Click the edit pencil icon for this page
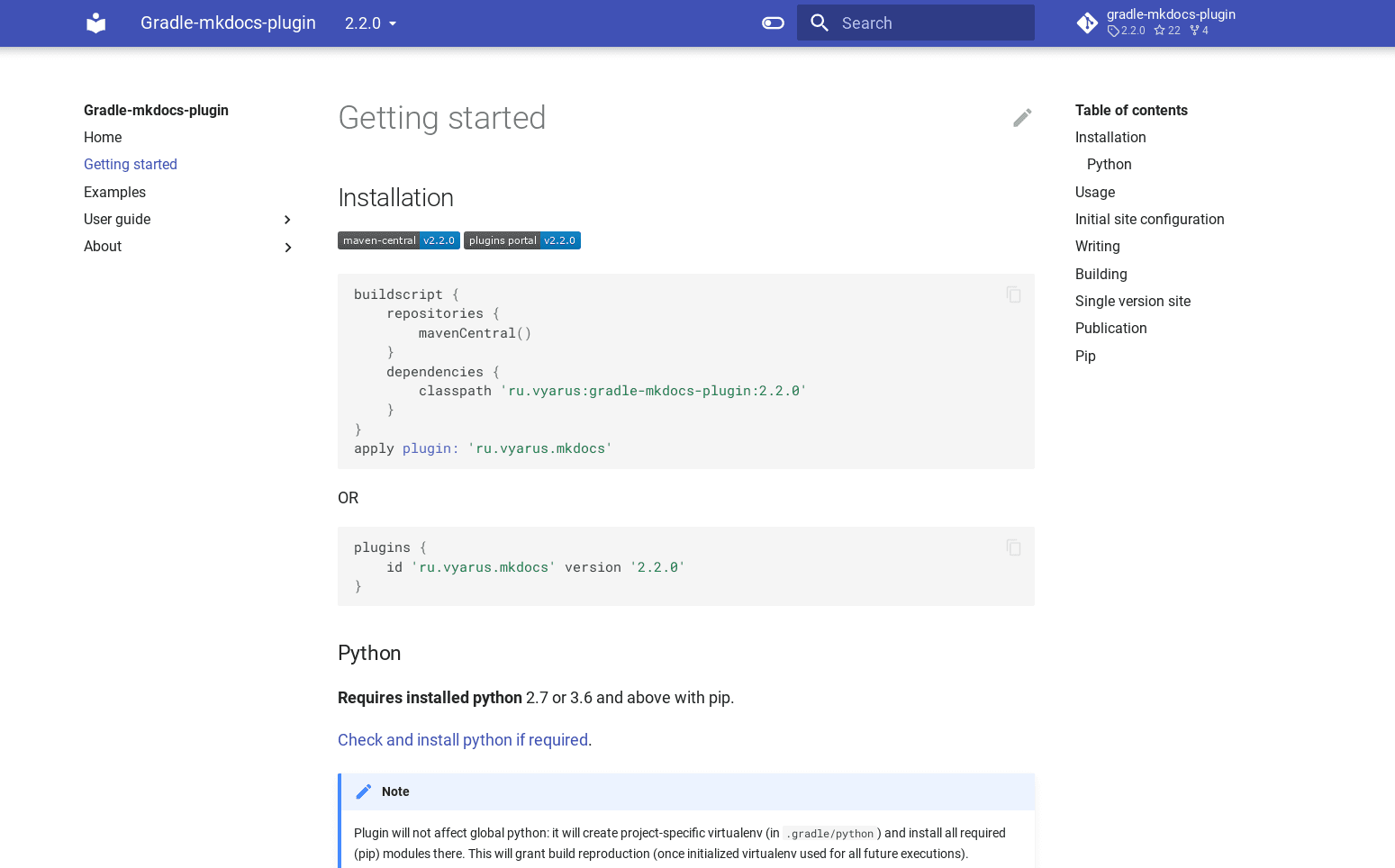The width and height of the screenshot is (1395, 868). pyautogui.click(x=1022, y=117)
